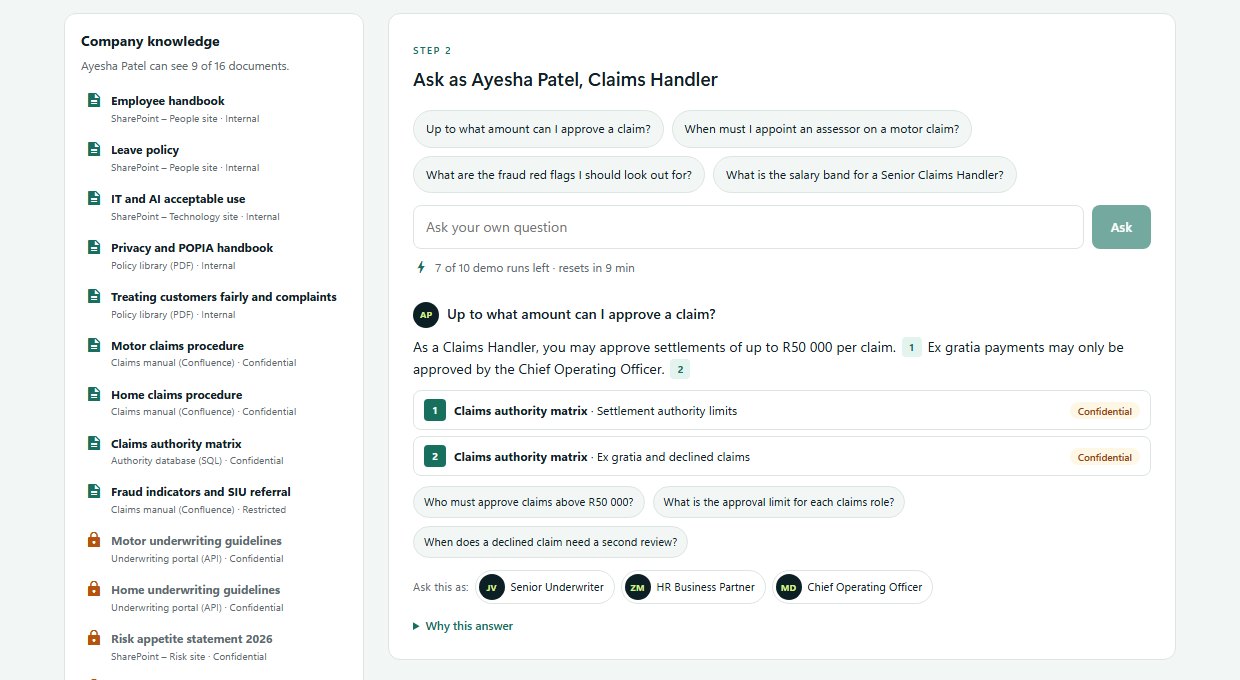Open the Leave policy document title
The height and width of the screenshot is (680, 1240).
click(x=145, y=150)
